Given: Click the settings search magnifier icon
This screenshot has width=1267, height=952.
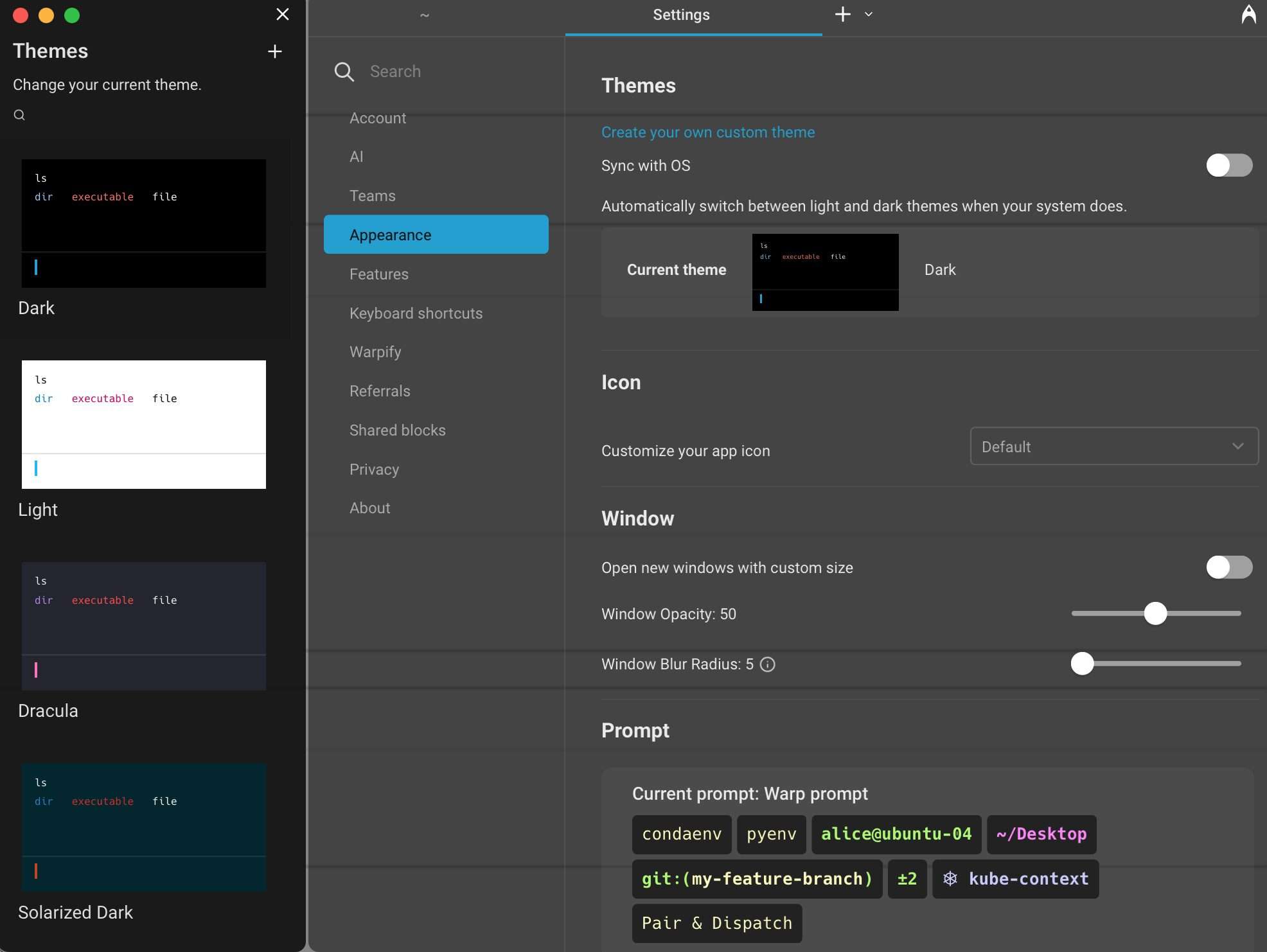Looking at the screenshot, I should point(344,71).
